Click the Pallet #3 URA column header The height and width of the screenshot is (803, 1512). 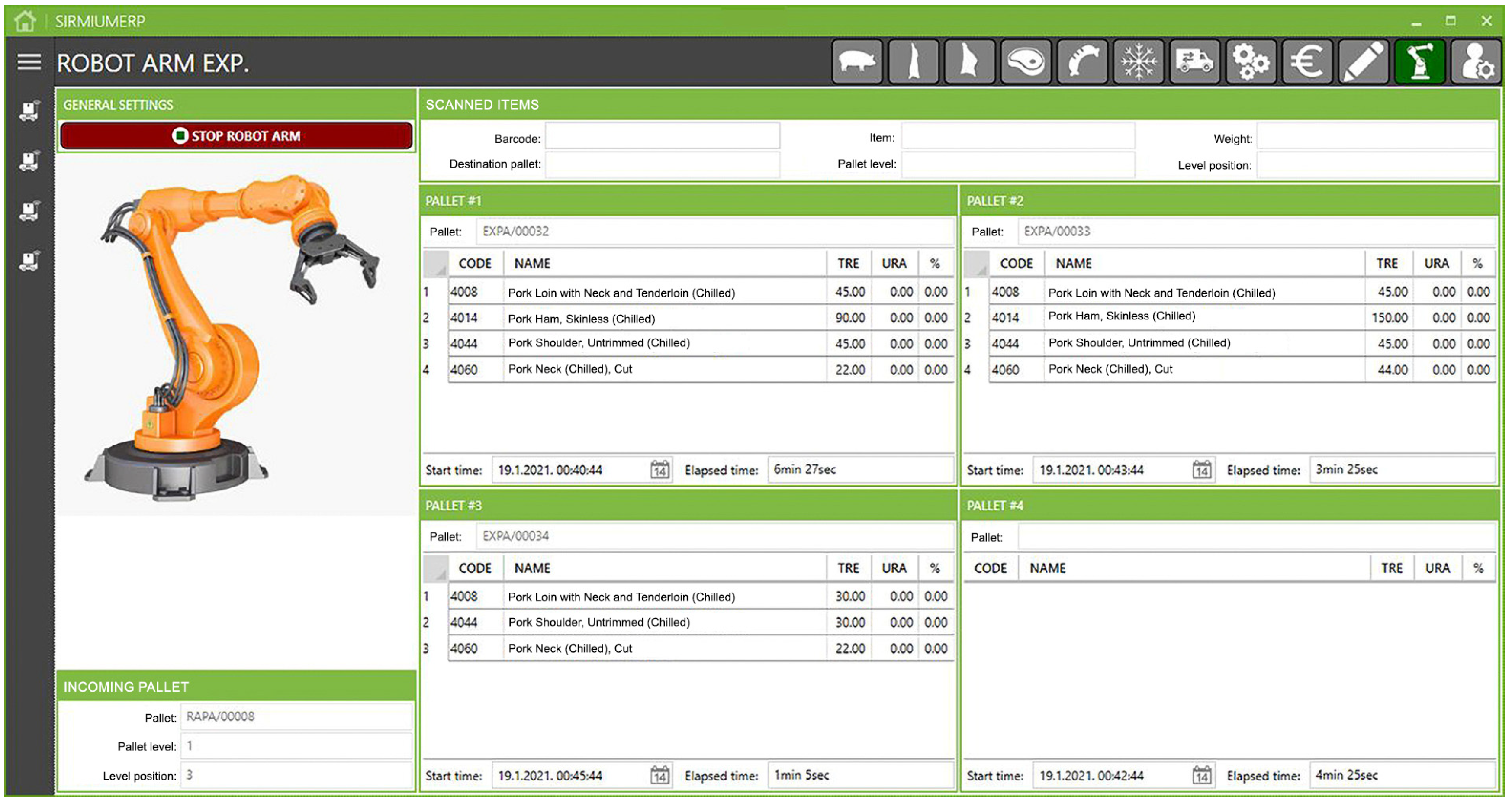[894, 568]
